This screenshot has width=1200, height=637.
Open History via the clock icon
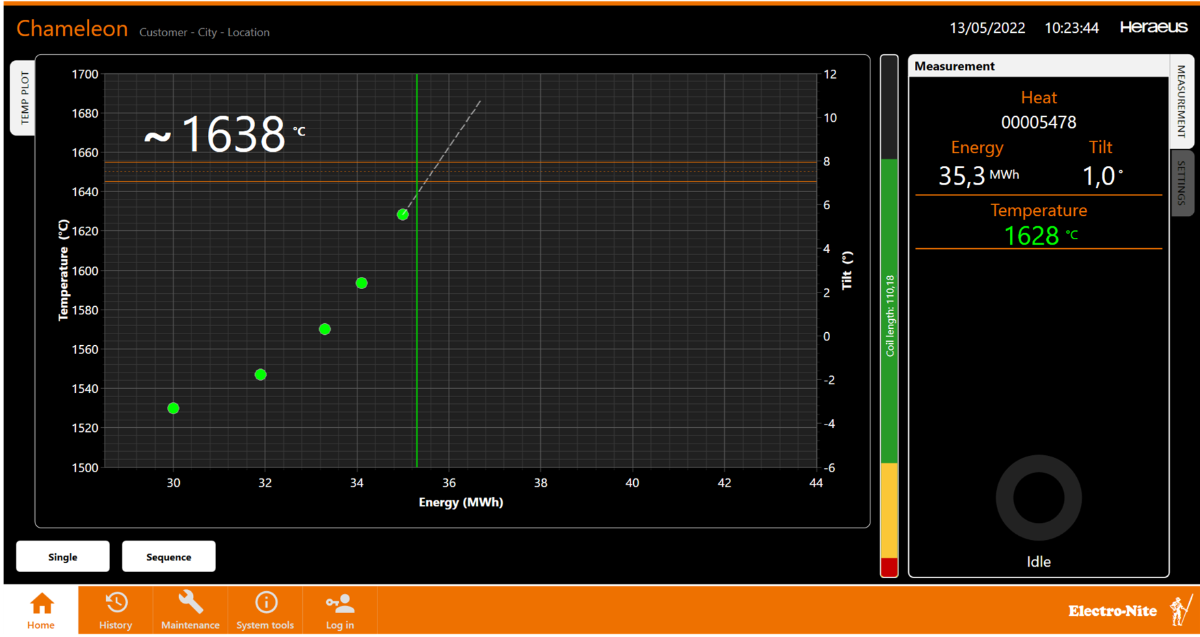click(116, 602)
